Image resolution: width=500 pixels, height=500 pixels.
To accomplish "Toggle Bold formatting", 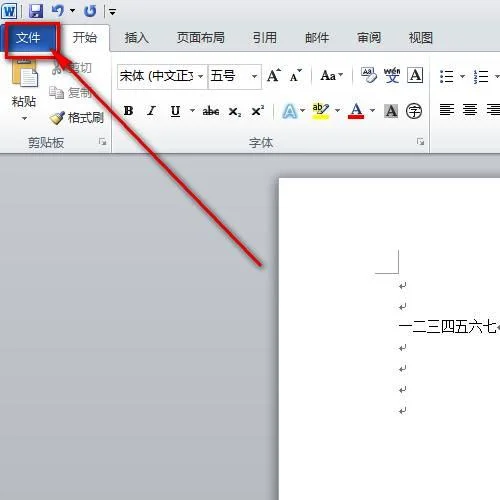I will (128, 110).
